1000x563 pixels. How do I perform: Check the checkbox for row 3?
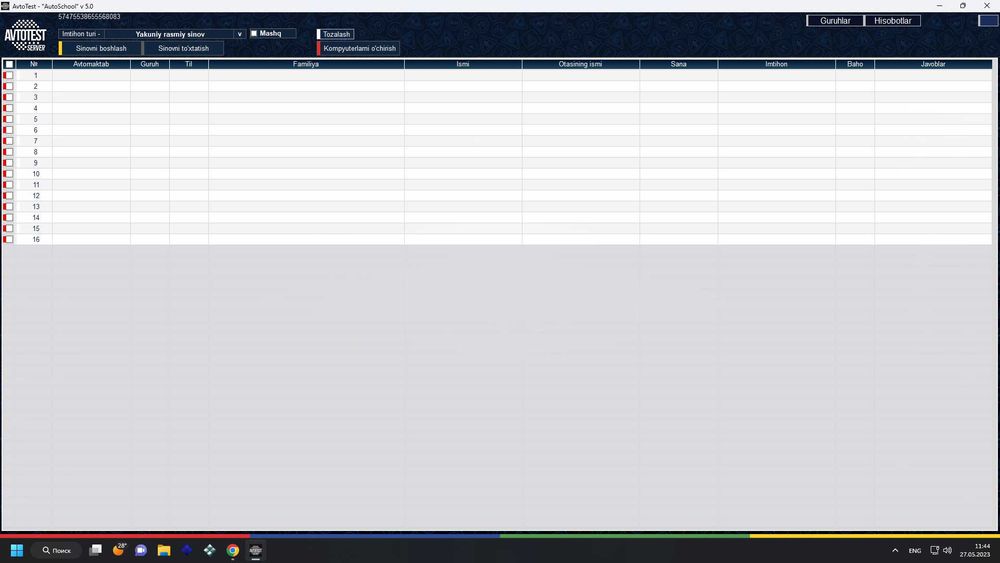tap(9, 97)
